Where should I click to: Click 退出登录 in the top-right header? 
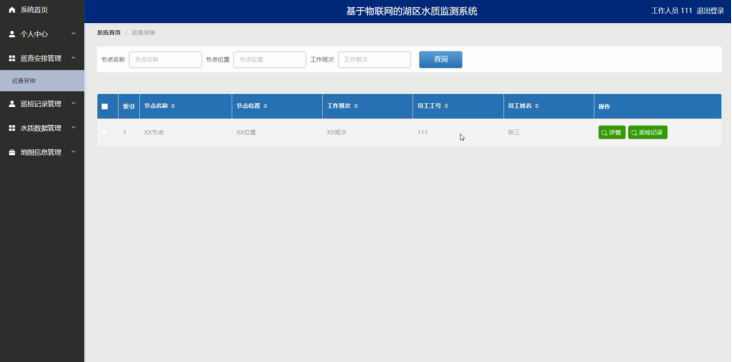(x=710, y=11)
